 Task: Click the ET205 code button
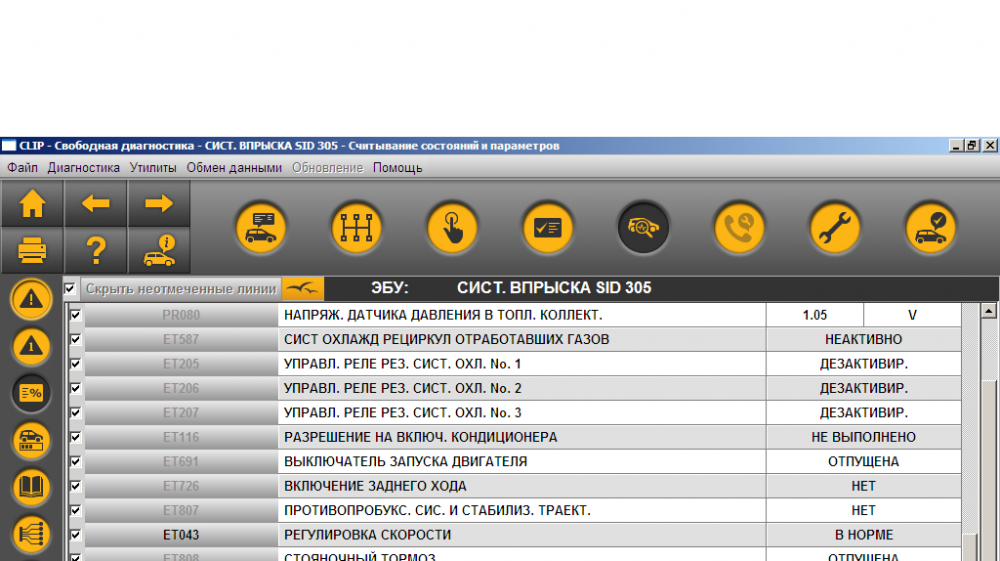click(181, 364)
